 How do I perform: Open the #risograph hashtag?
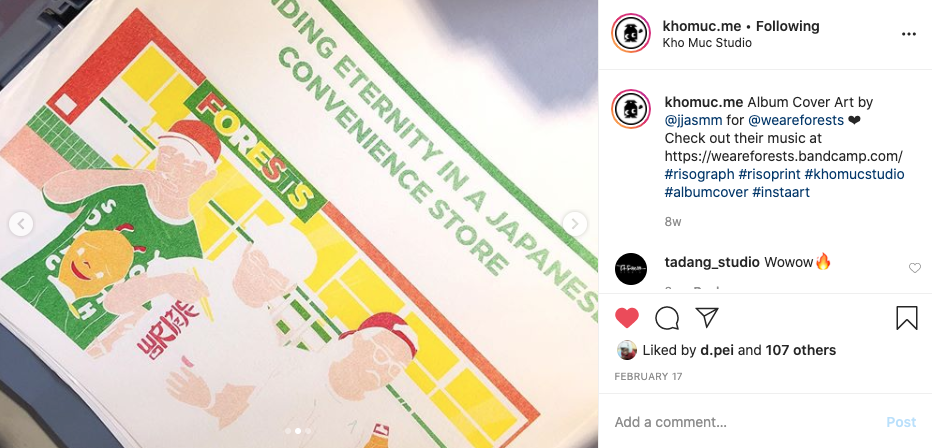tap(699, 174)
